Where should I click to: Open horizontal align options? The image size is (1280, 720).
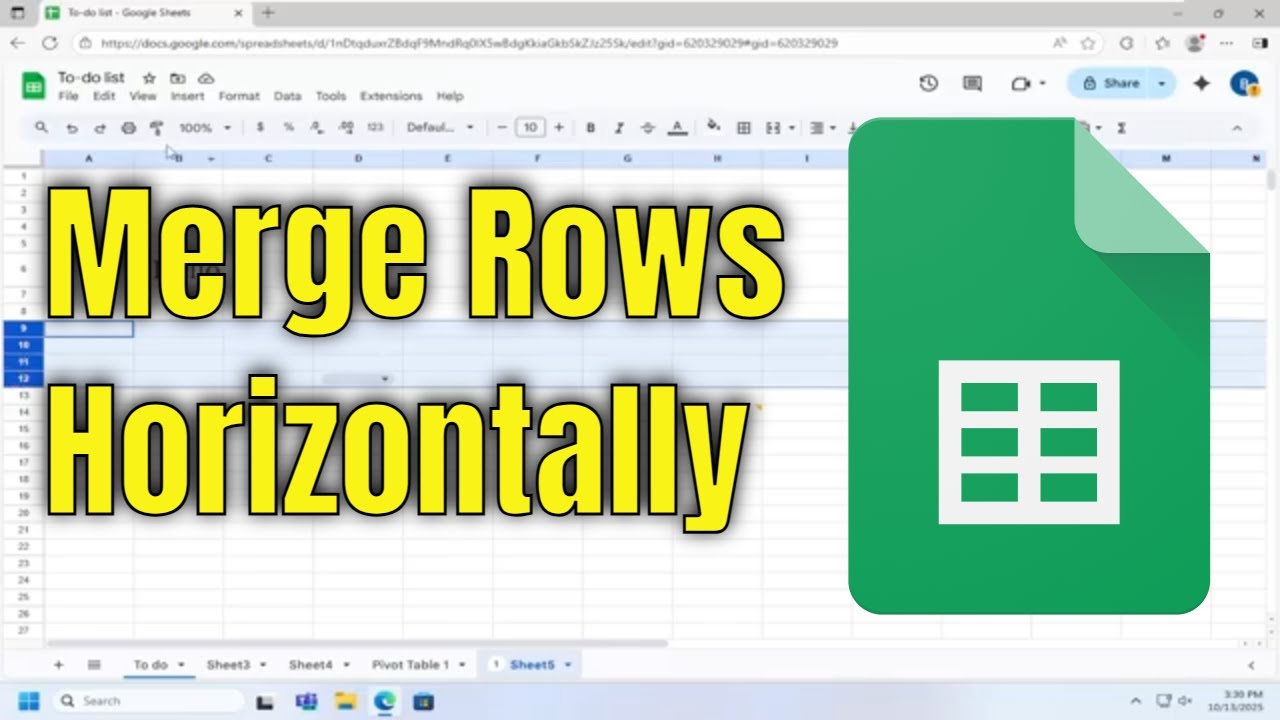[818, 128]
